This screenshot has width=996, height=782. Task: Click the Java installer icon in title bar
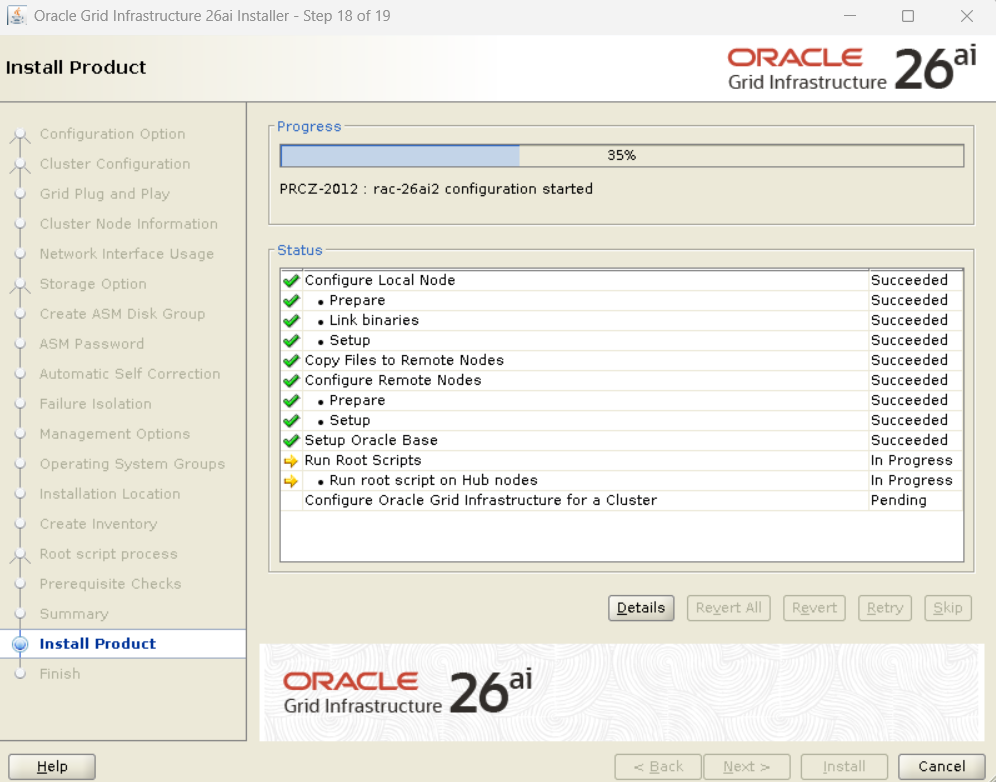17,16
